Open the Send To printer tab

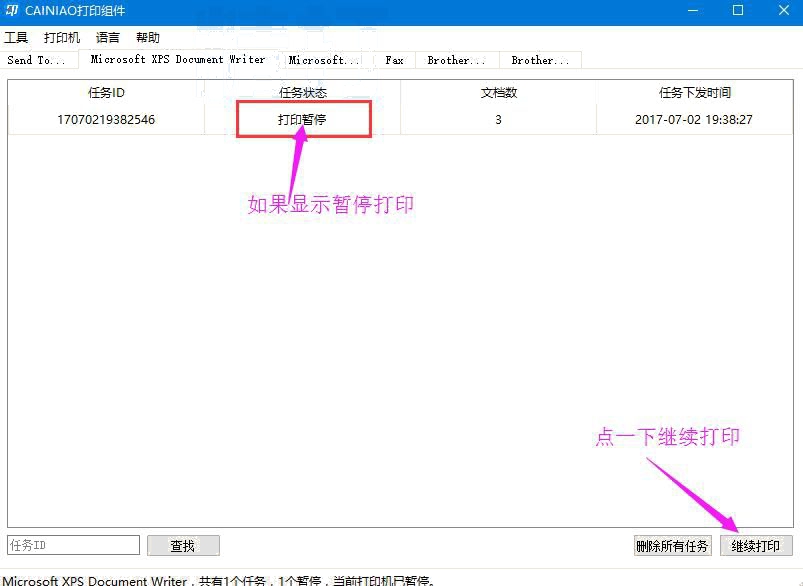37,60
